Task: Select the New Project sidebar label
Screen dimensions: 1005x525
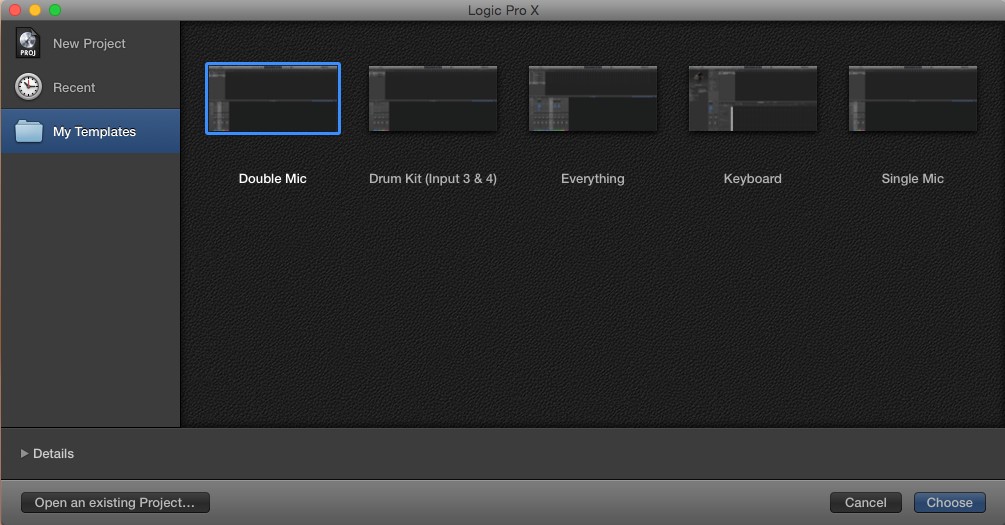Action: 89,44
